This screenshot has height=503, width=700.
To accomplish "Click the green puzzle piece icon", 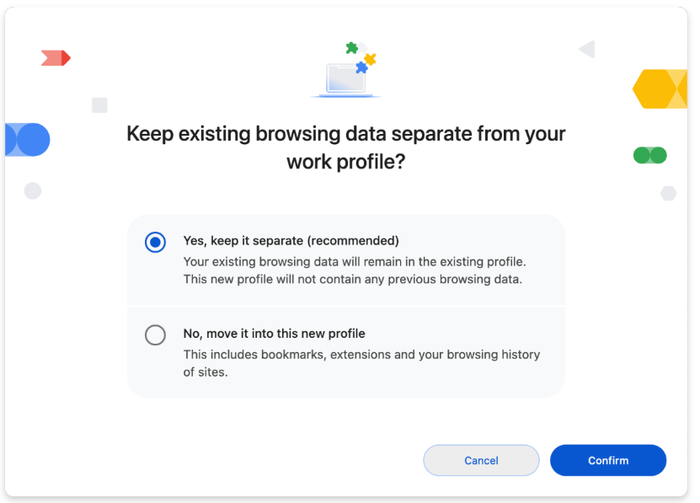I will pos(352,48).
